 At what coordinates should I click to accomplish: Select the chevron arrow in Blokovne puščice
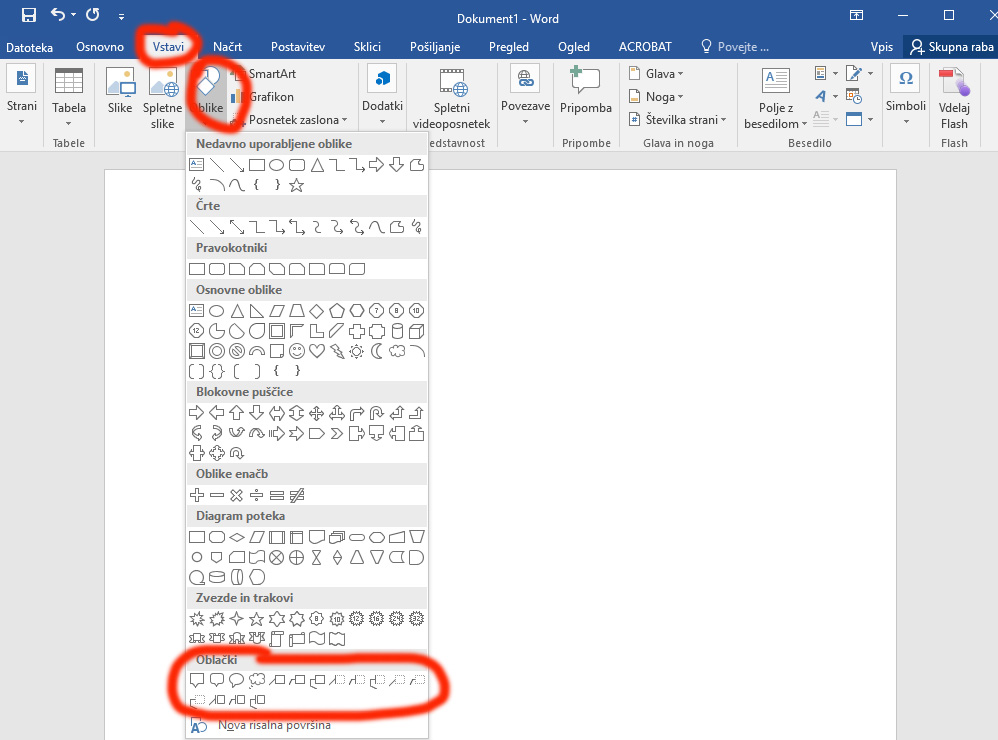click(x=337, y=433)
